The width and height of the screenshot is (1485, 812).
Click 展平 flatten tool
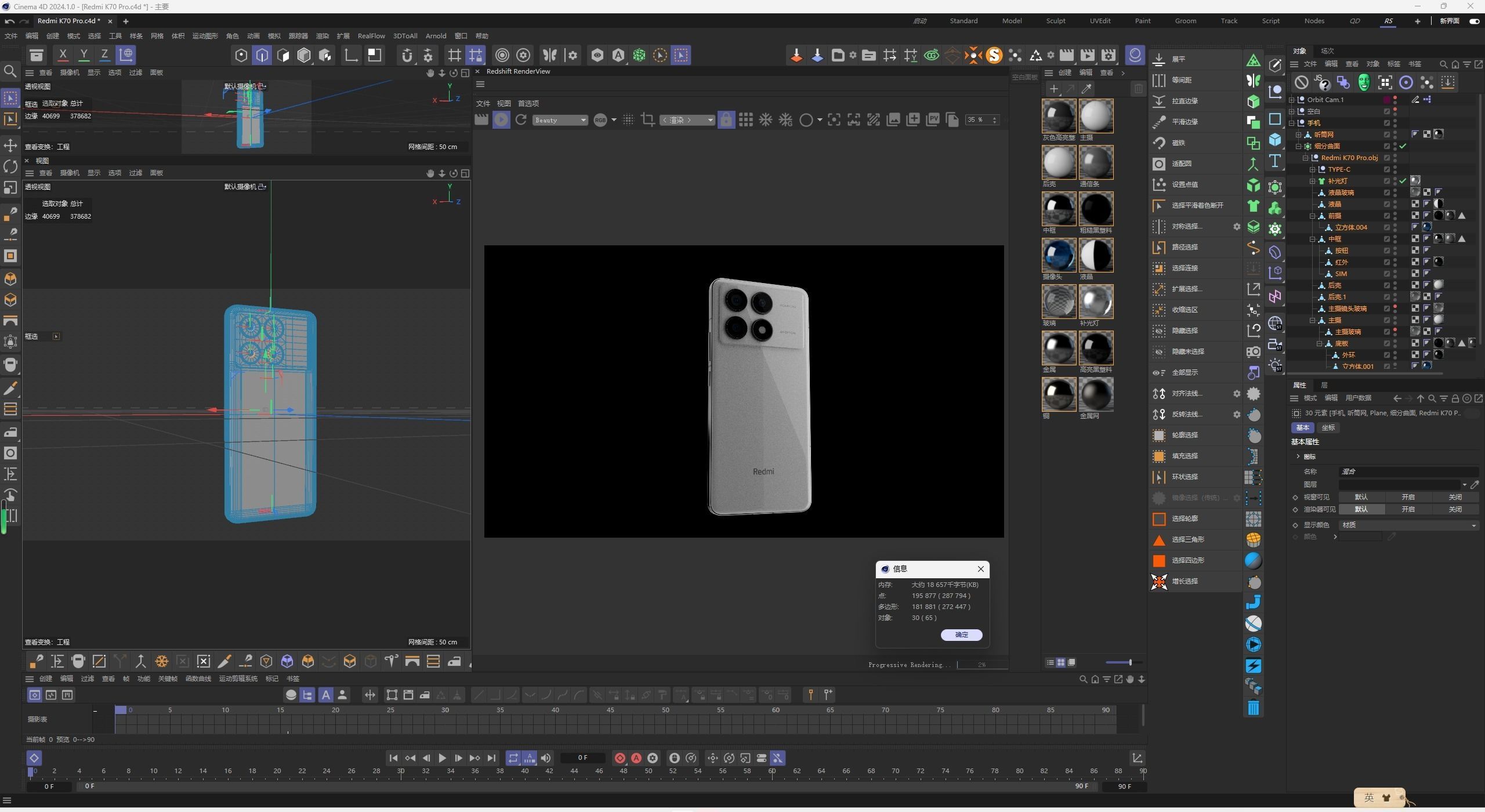pos(1195,59)
